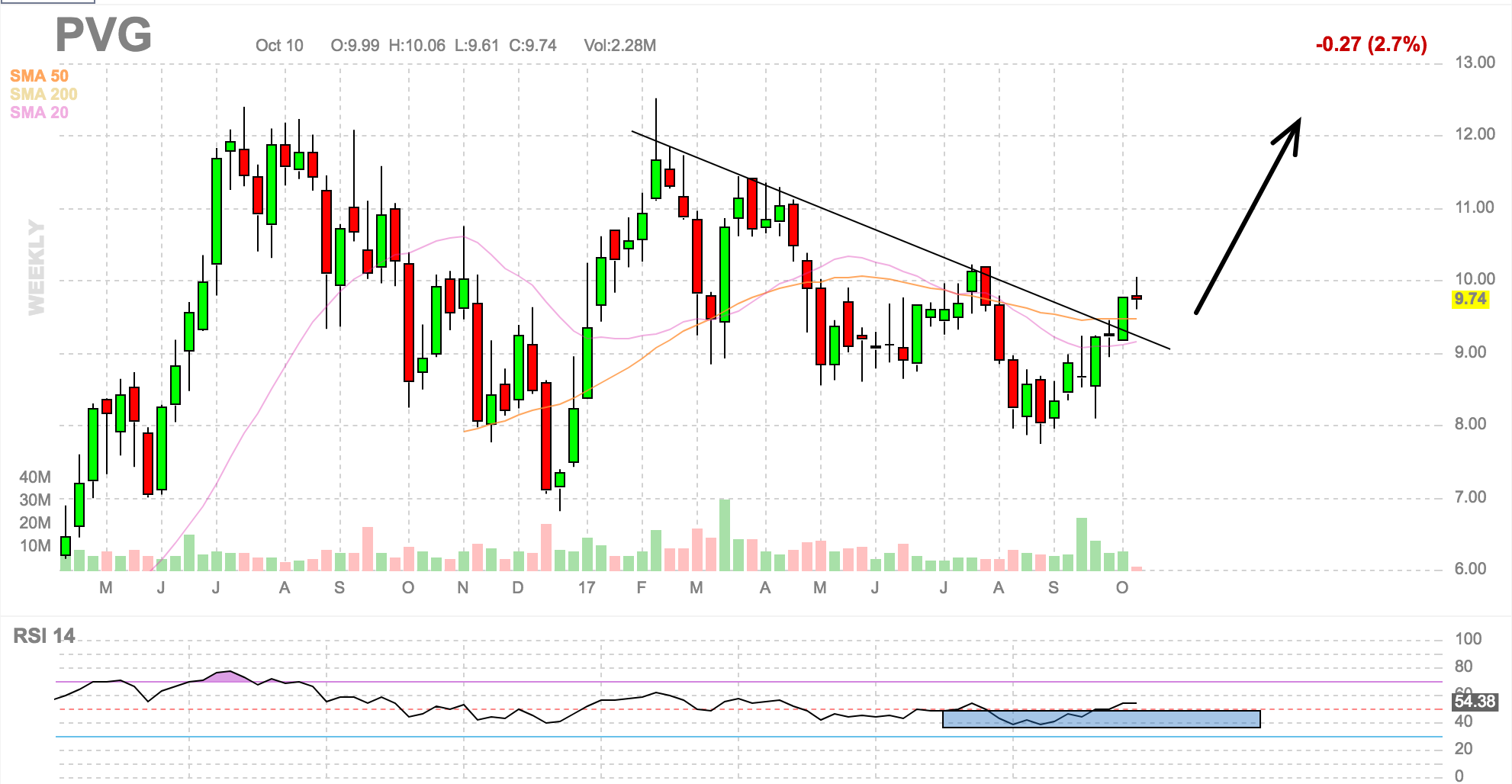Image resolution: width=1512 pixels, height=784 pixels.
Task: Click the yellow 9.74 current price tag
Action: click(x=1470, y=299)
